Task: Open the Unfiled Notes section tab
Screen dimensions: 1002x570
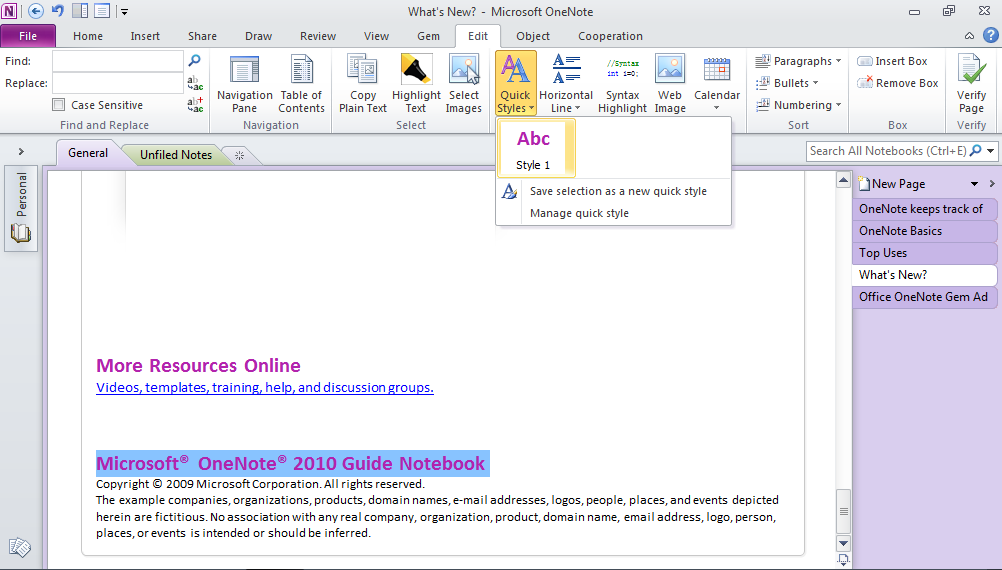Action: [x=176, y=155]
